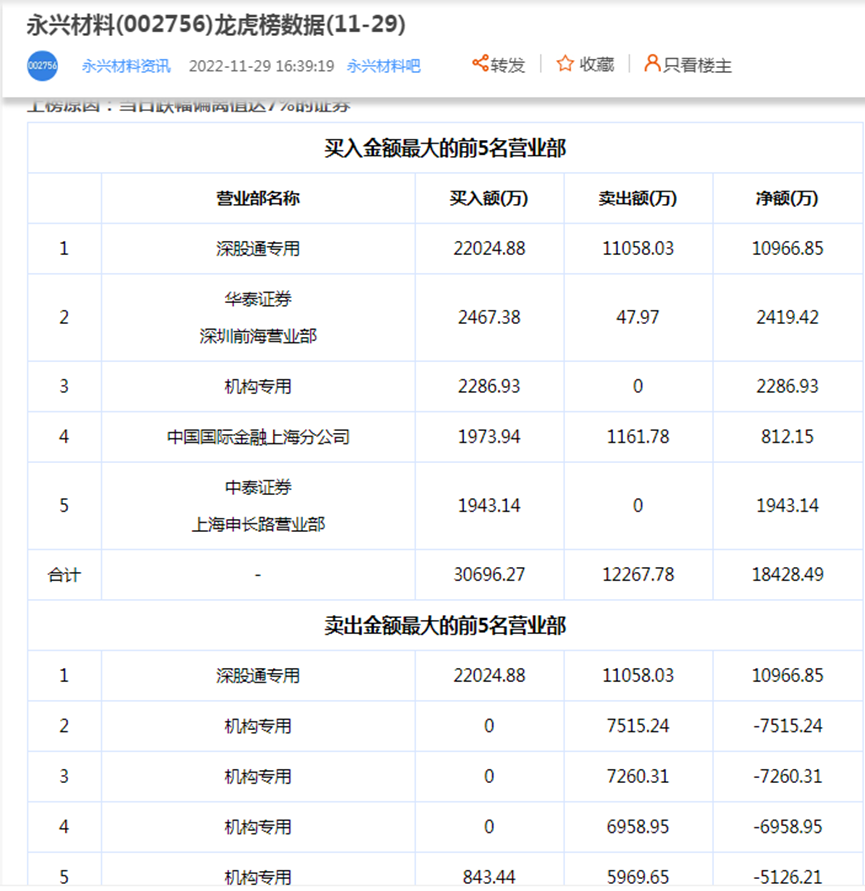This screenshot has height=891, width=865.
Task: Click the share icon next to 转发
Action: (480, 63)
